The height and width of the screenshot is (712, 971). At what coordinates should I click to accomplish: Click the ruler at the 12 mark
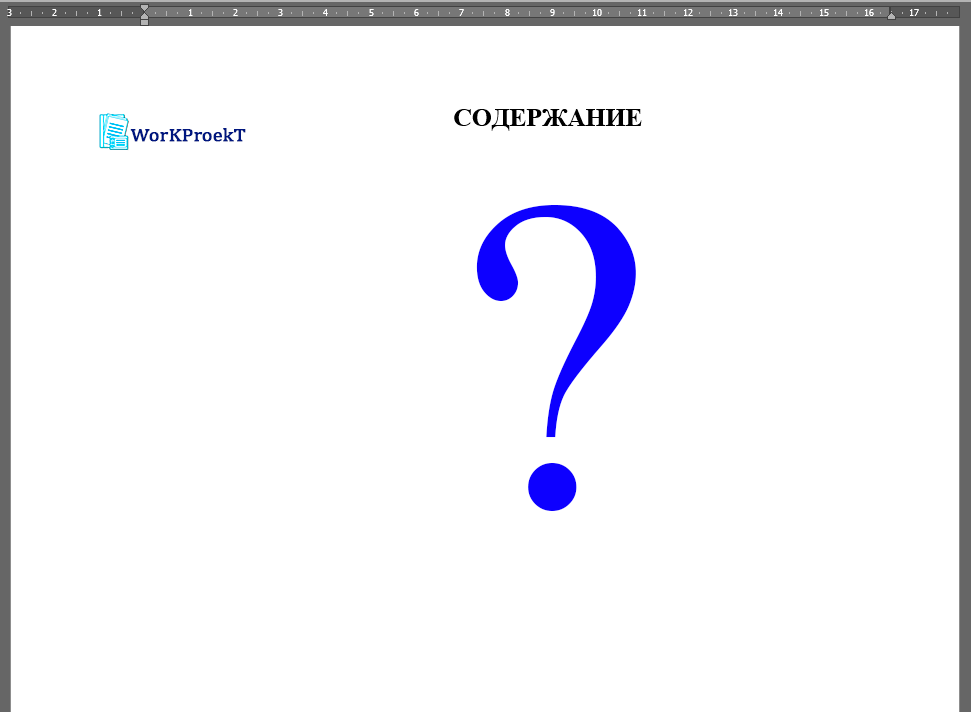coord(688,13)
